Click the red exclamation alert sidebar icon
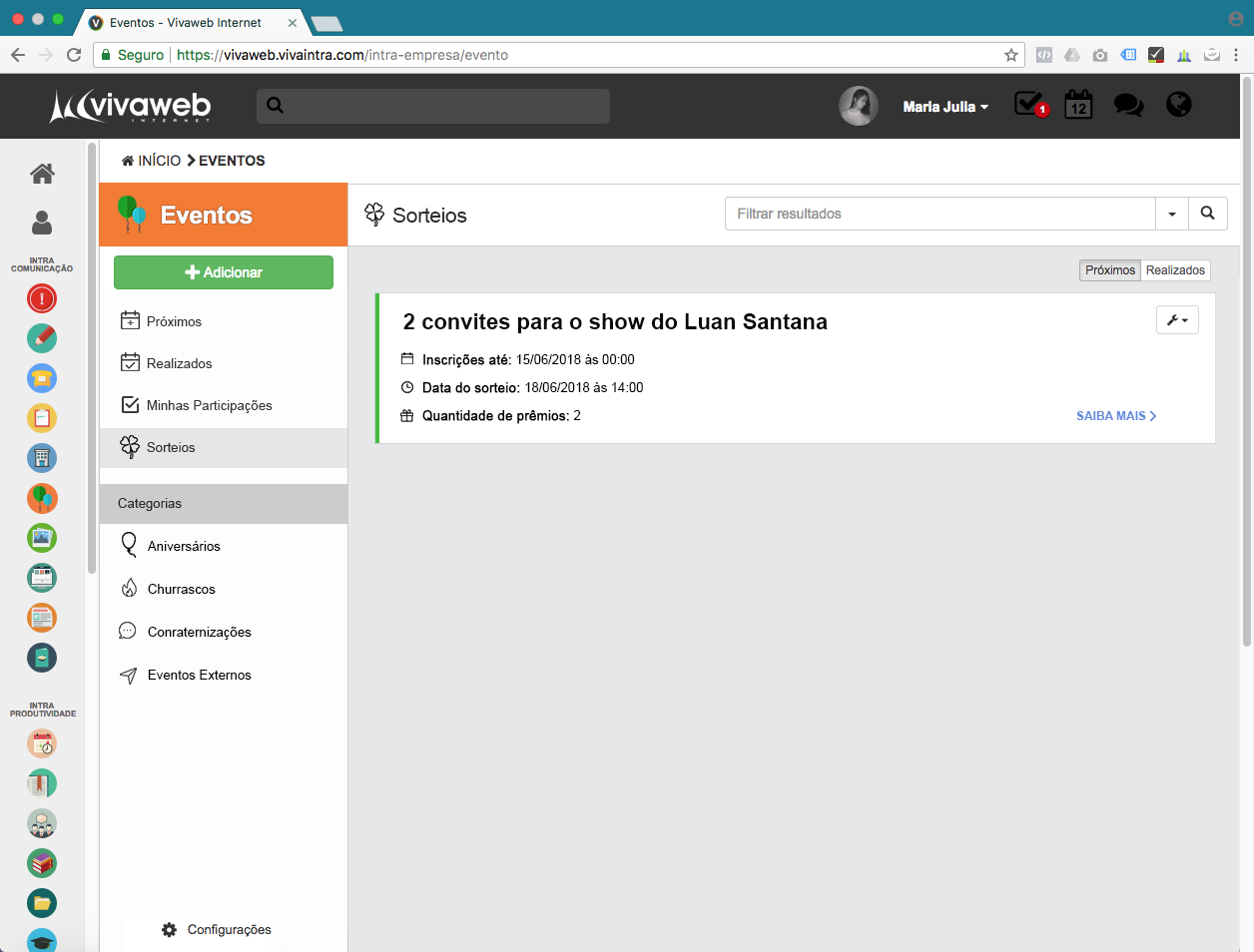Screen dimensions: 1254x952 pyautogui.click(x=42, y=298)
